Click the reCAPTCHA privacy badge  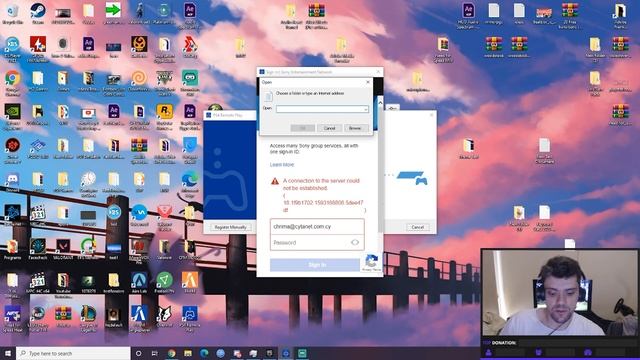click(371, 263)
